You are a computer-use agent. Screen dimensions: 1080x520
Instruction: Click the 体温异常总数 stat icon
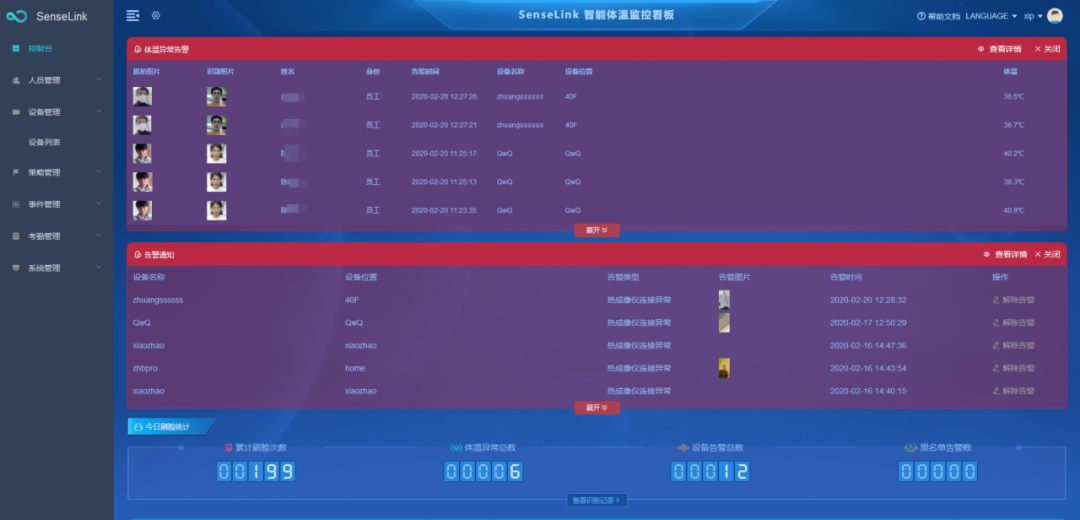click(x=457, y=448)
